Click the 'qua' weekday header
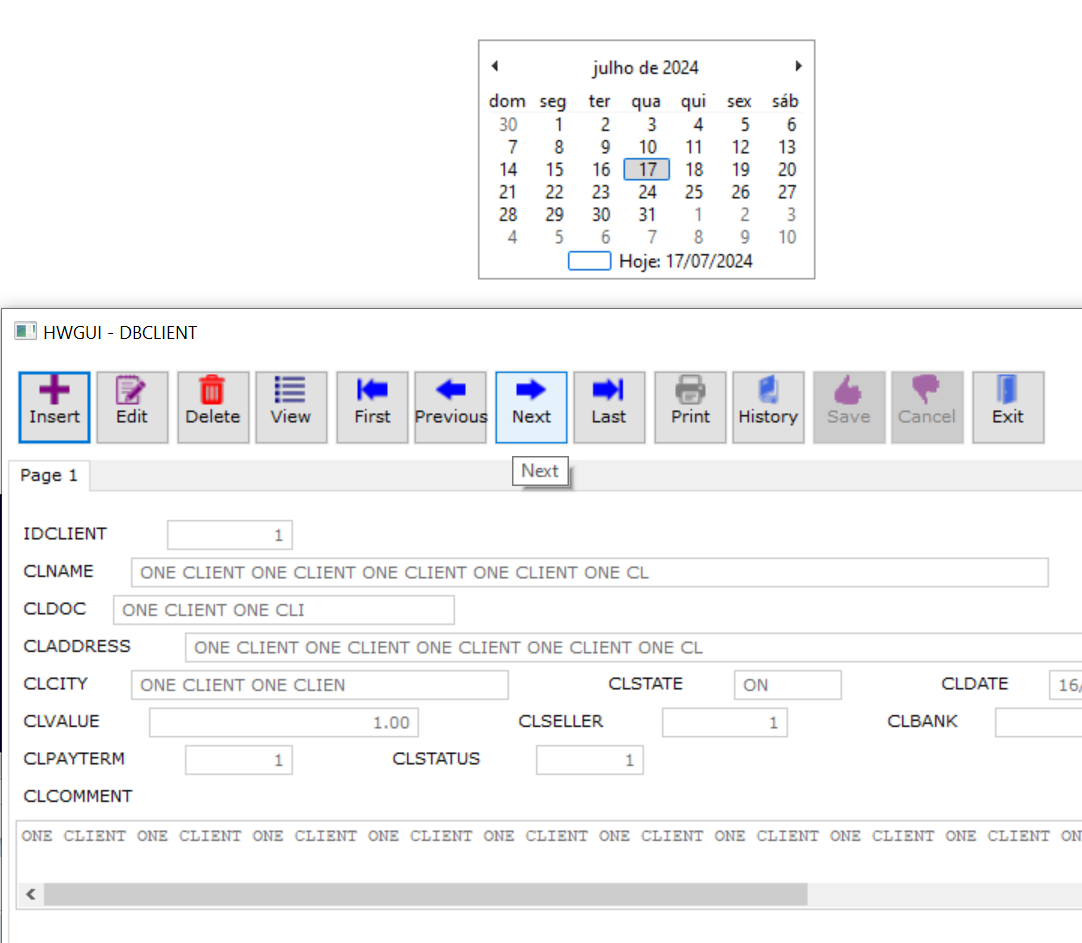 [x=646, y=101]
